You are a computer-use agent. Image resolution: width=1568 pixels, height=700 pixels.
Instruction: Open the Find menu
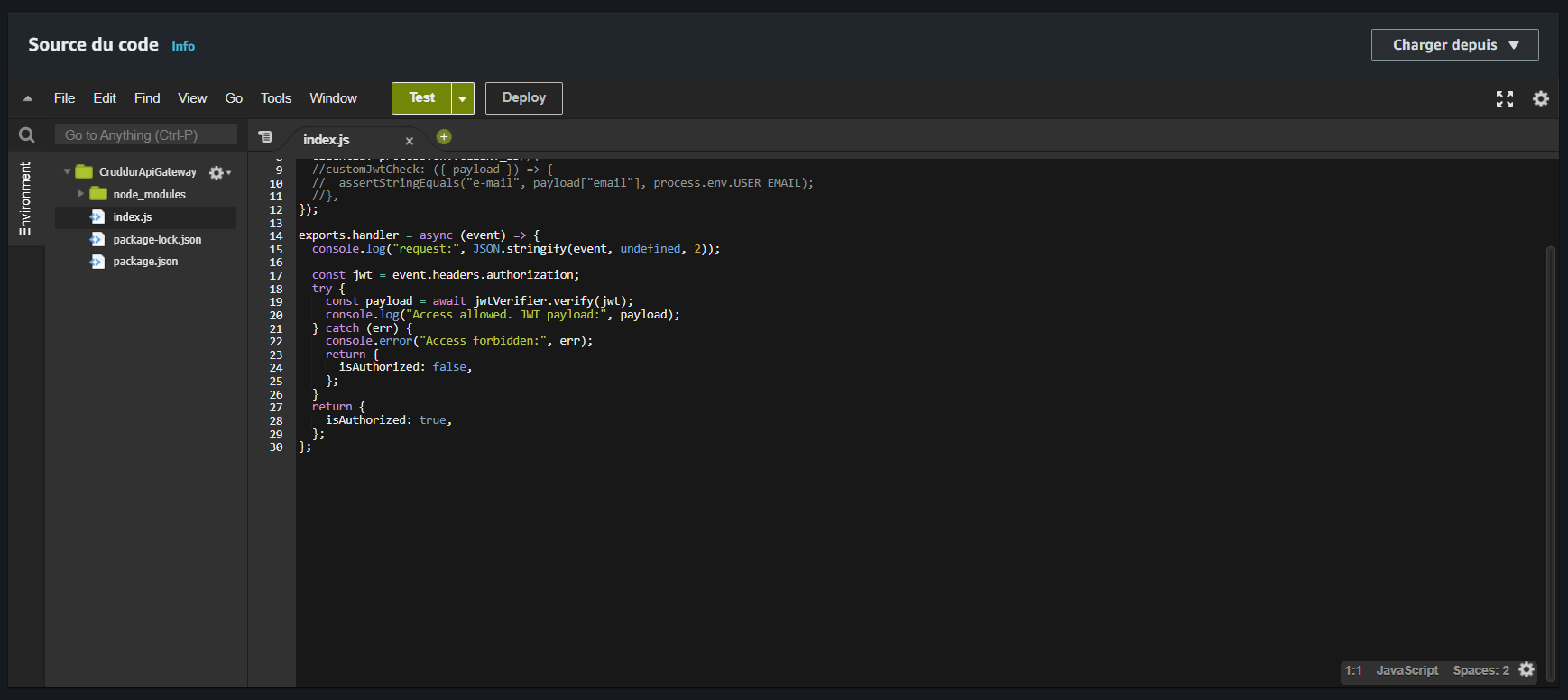click(x=147, y=98)
